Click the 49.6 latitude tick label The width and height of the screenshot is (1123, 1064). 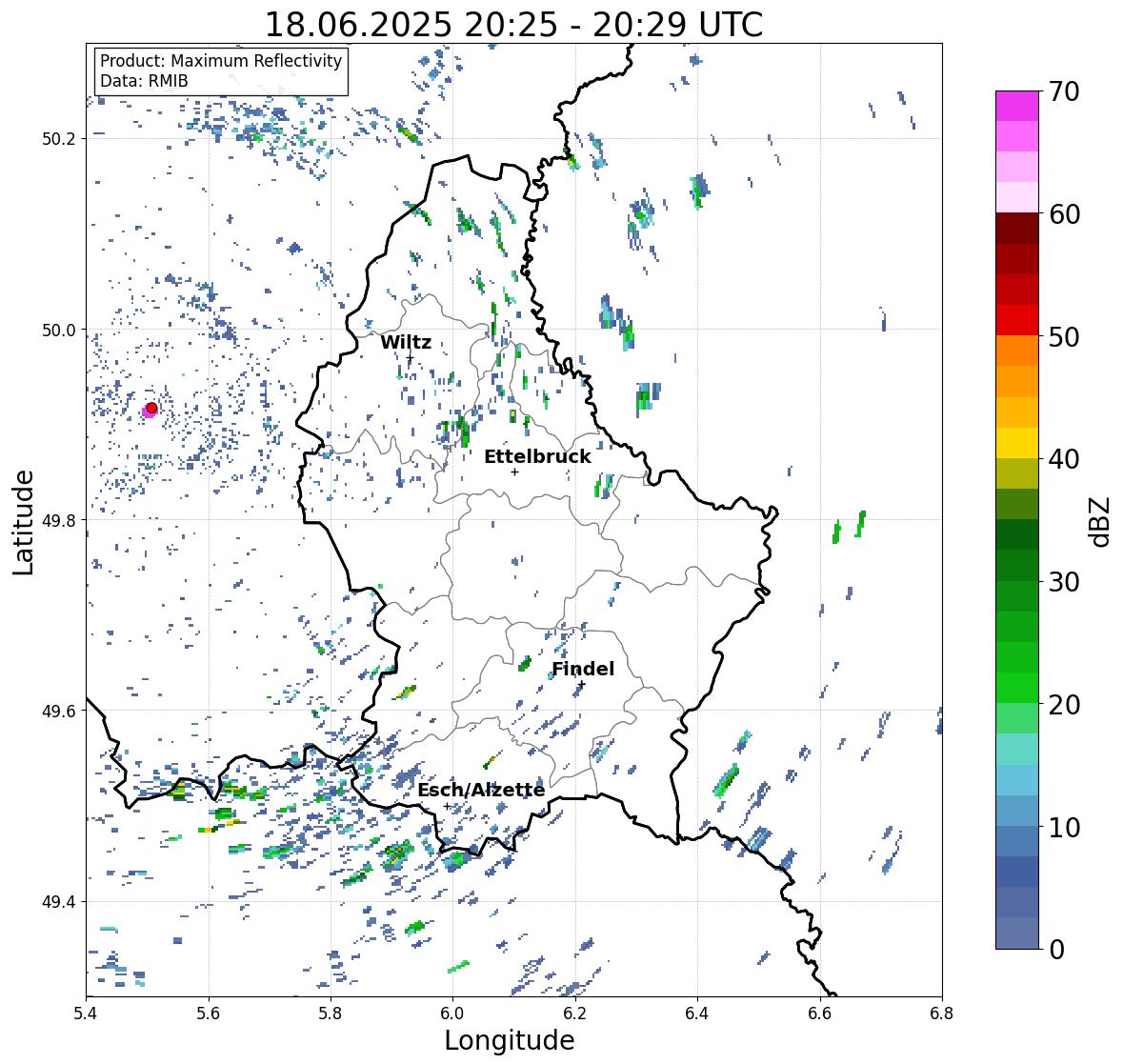pyautogui.click(x=59, y=711)
